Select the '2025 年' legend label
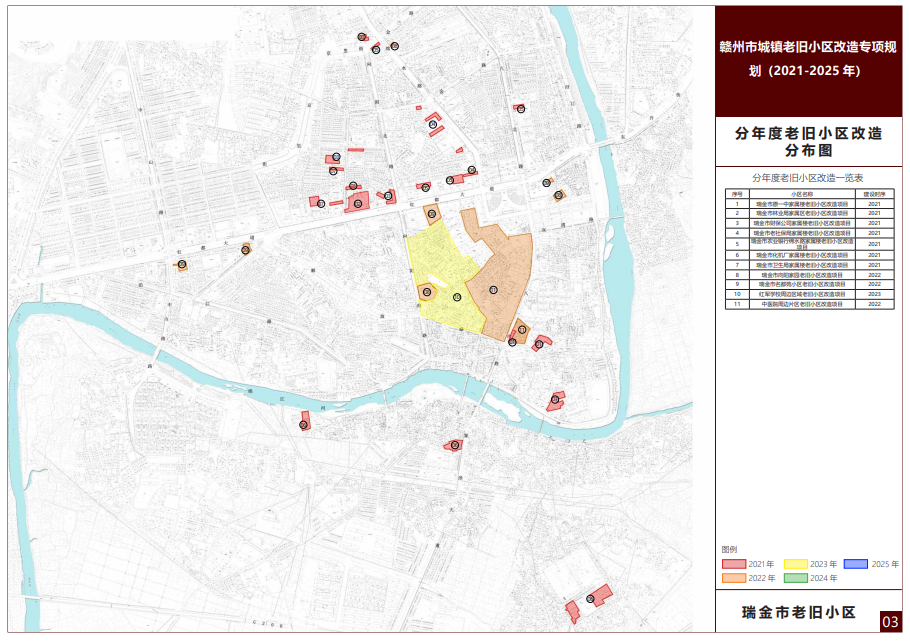The height and width of the screenshot is (642, 910). (884, 564)
